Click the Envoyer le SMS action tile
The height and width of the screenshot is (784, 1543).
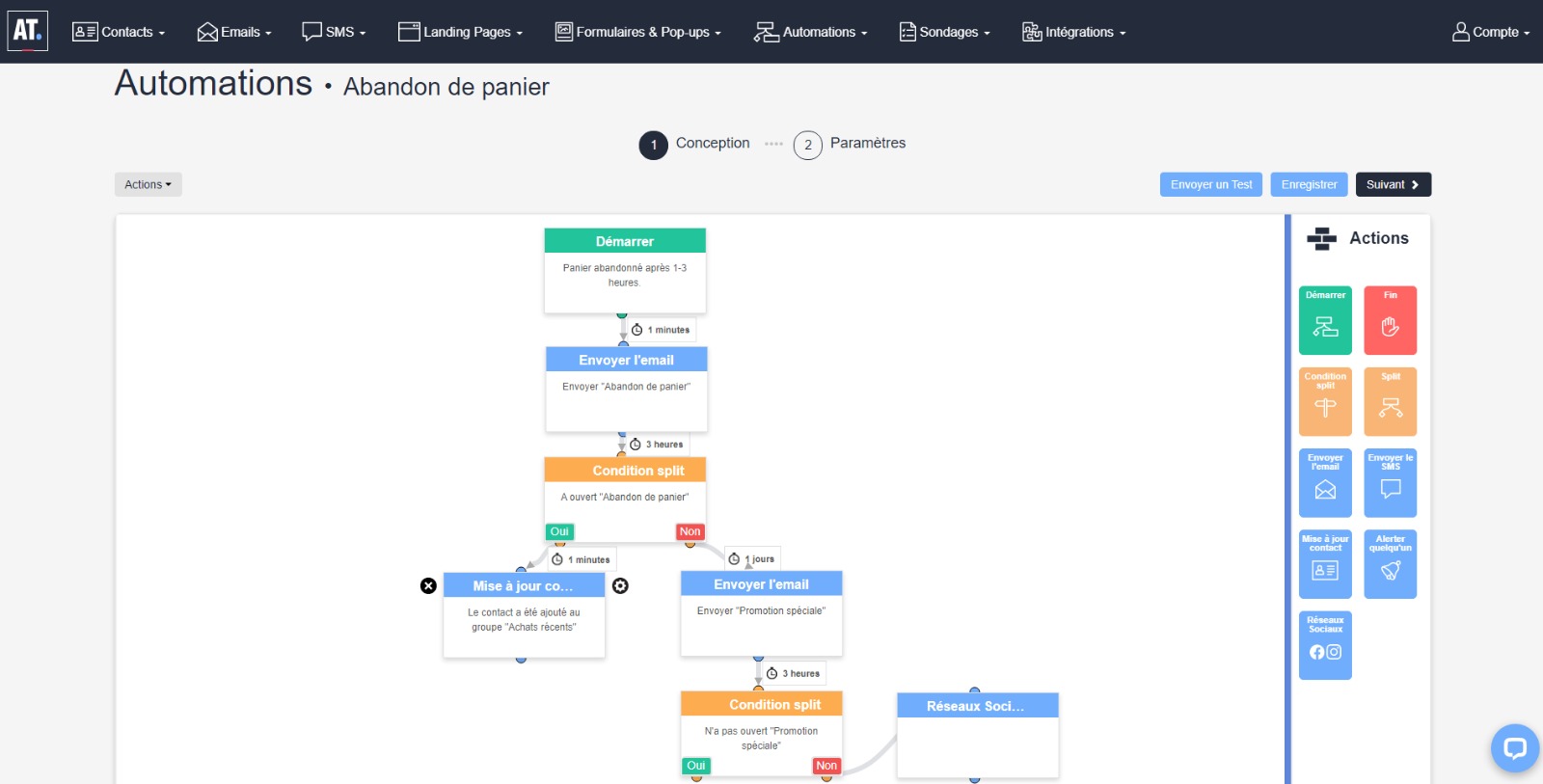[1390, 482]
